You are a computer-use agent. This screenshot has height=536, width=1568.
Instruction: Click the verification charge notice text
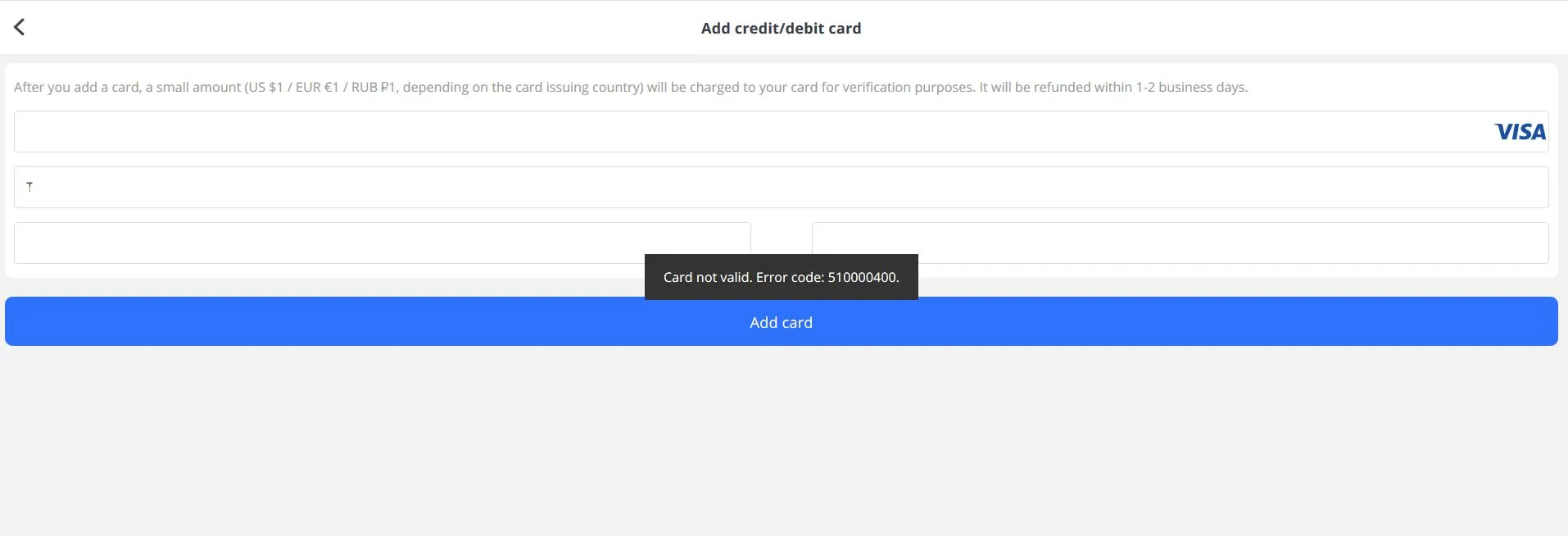[630, 87]
